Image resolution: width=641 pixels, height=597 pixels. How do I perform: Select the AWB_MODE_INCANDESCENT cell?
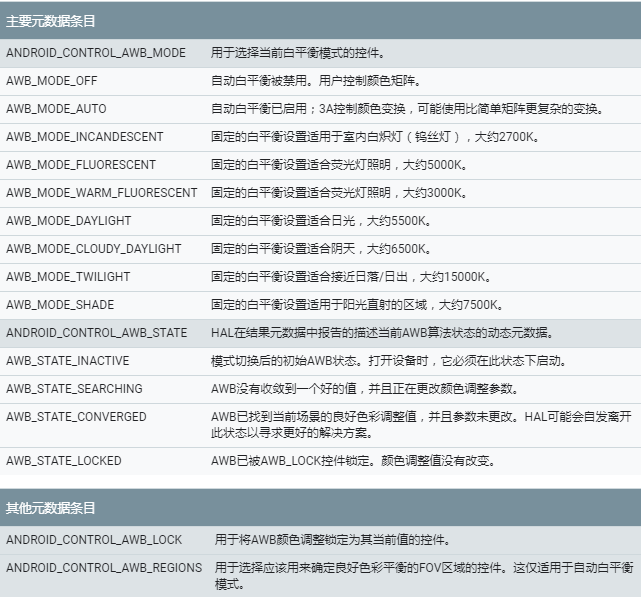click(x=85, y=137)
